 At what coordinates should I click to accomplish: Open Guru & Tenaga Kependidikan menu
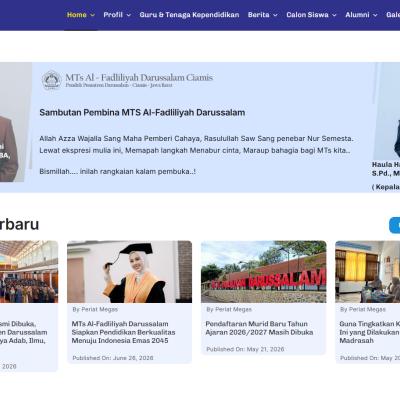point(189,15)
